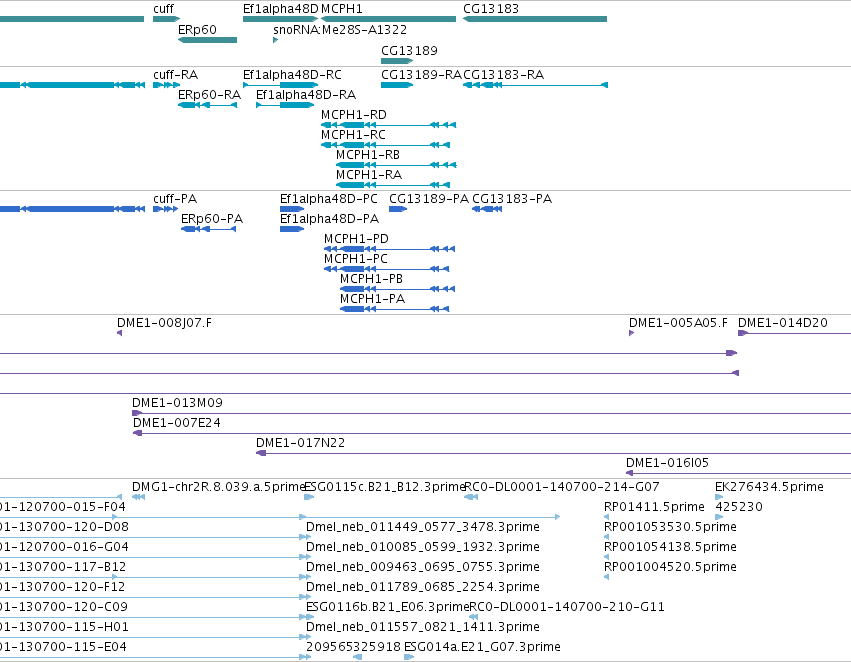Click RC0-DL0001-140700-210-G11 feature
Screen dimensions: 851x662
[473, 617]
